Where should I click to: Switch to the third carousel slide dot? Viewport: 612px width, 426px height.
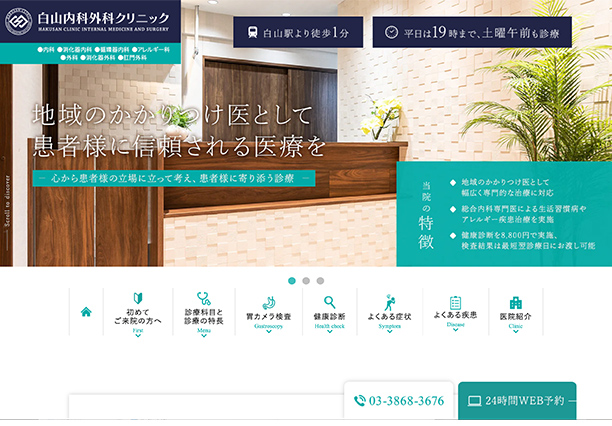320,281
